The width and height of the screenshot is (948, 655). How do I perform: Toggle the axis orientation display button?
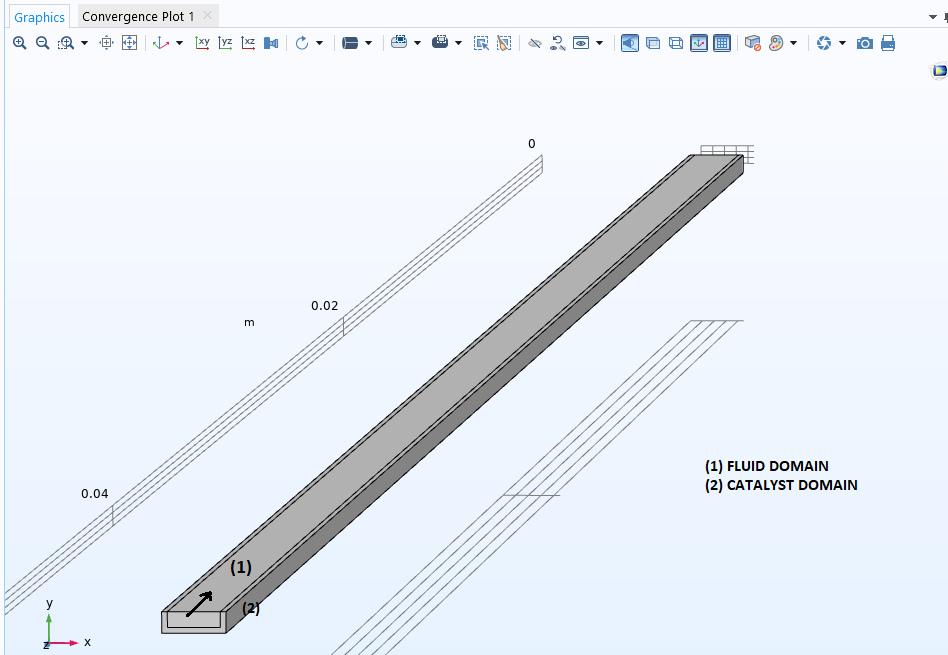coord(699,43)
